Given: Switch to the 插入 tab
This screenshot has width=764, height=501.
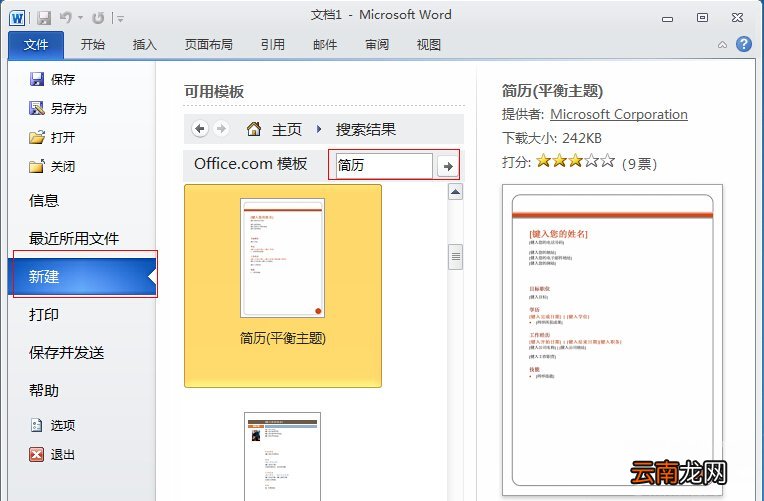Looking at the screenshot, I should tap(144, 45).
